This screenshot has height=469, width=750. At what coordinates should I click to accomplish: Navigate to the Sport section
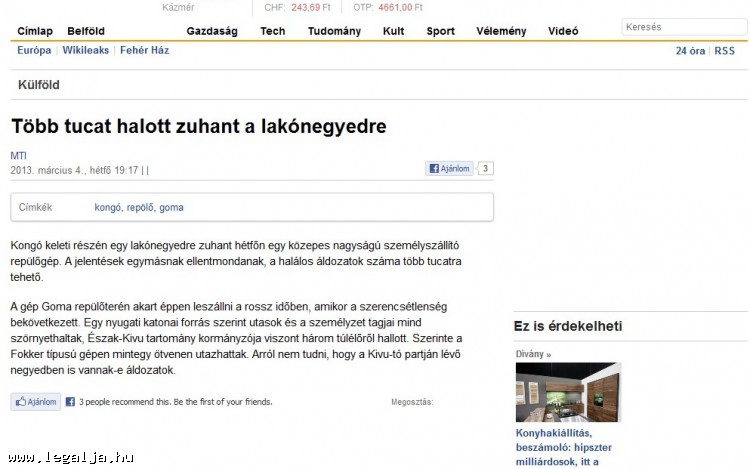tap(440, 31)
